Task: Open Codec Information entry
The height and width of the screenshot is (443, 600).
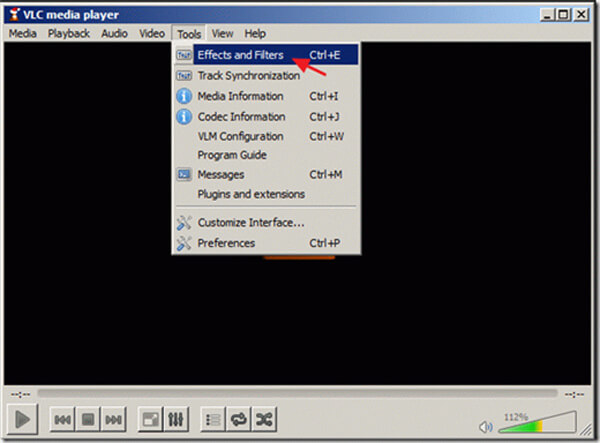Action: pyautogui.click(x=240, y=116)
